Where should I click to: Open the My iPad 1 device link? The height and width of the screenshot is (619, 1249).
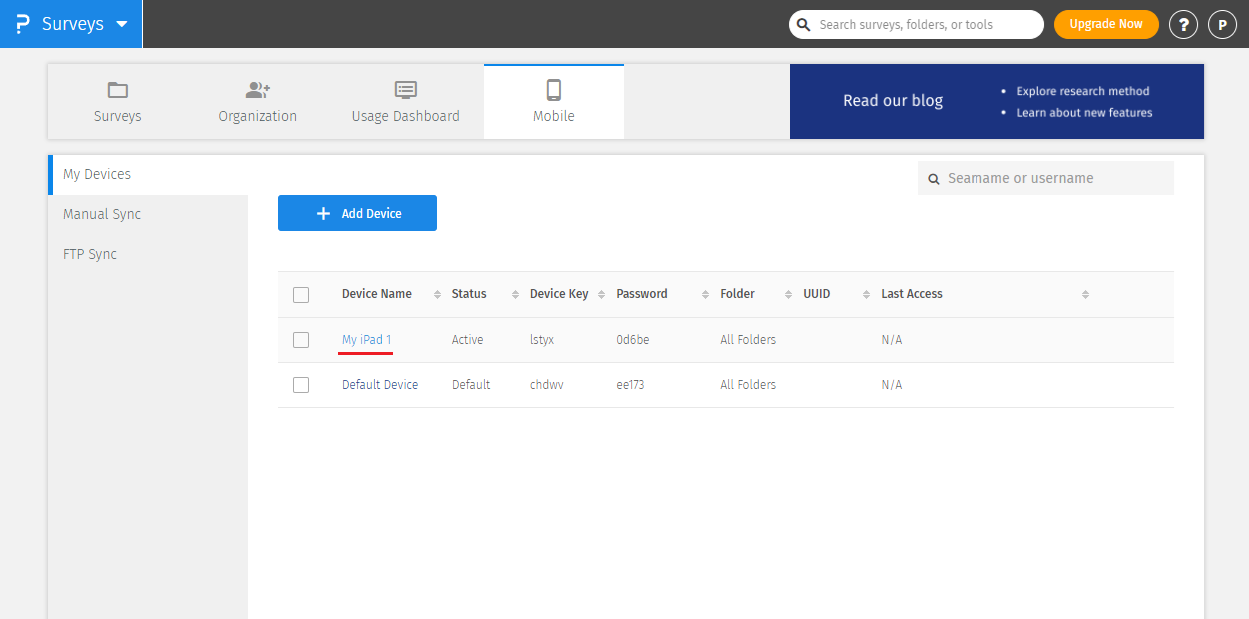tap(366, 340)
